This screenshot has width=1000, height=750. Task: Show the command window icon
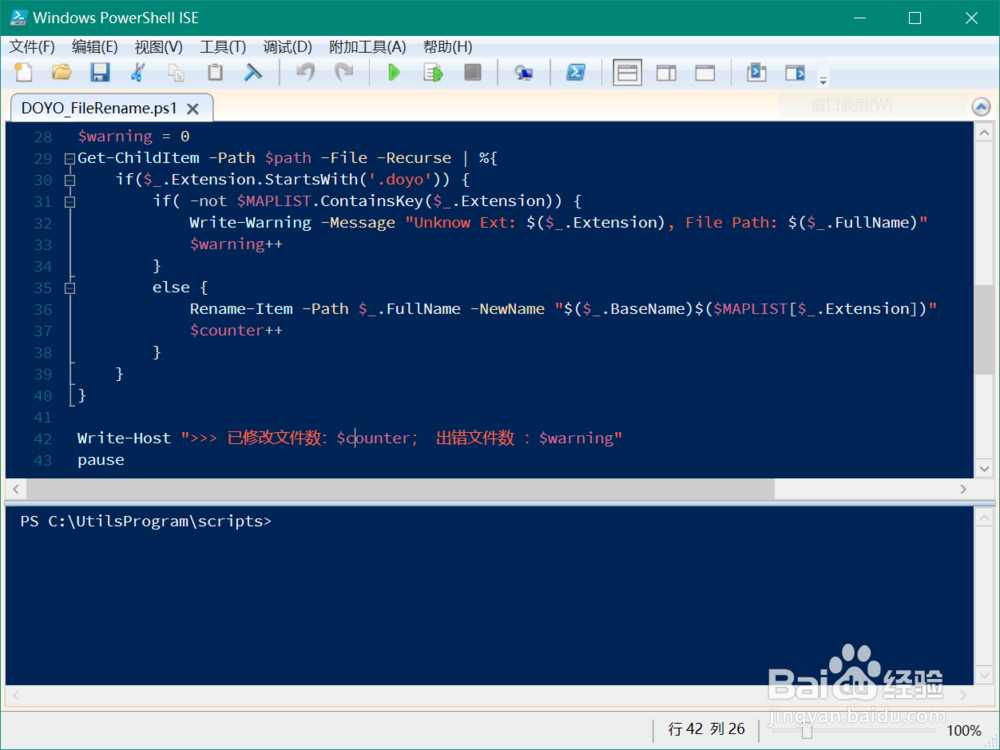[x=757, y=73]
